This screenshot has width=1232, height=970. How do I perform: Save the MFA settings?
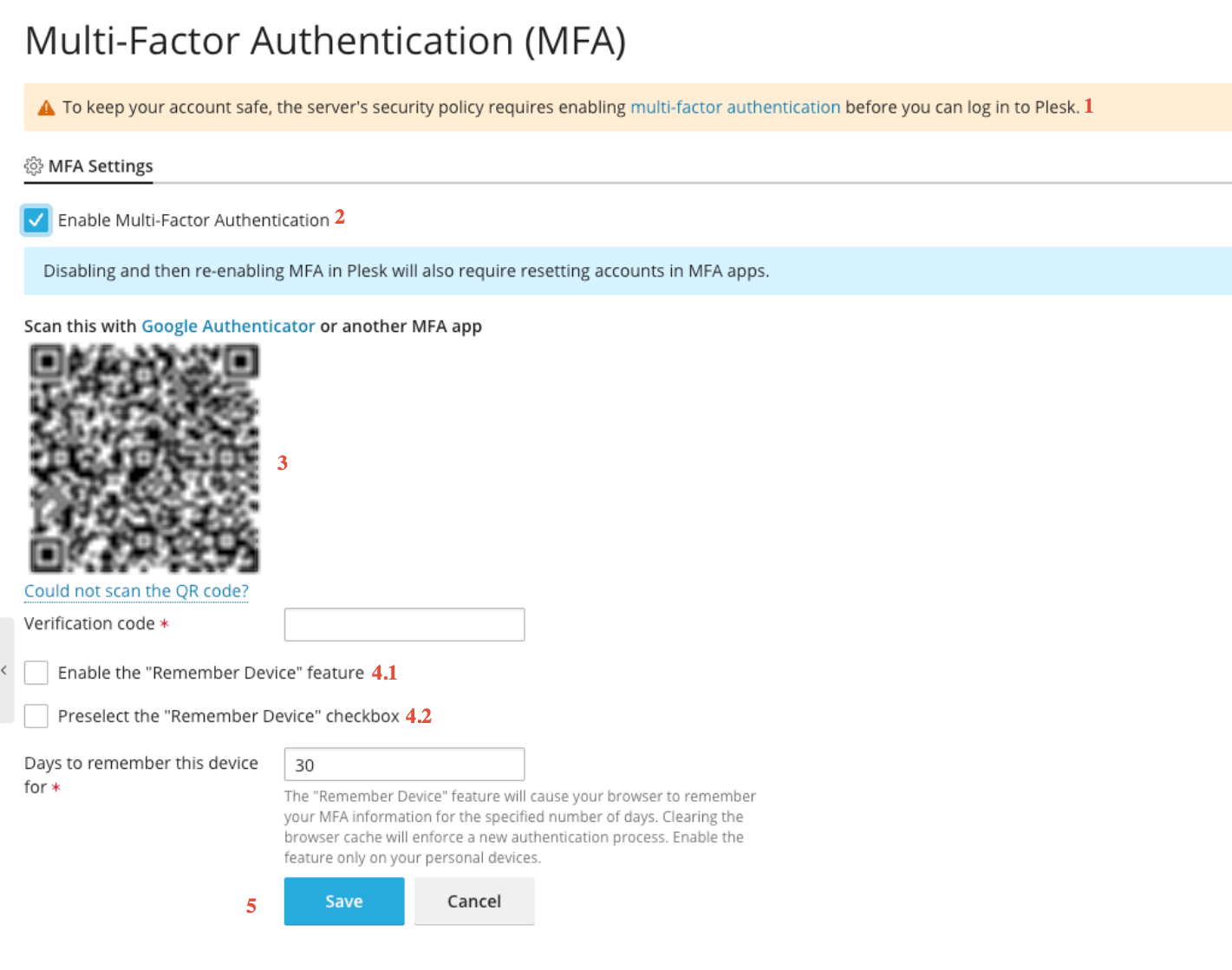(x=343, y=901)
